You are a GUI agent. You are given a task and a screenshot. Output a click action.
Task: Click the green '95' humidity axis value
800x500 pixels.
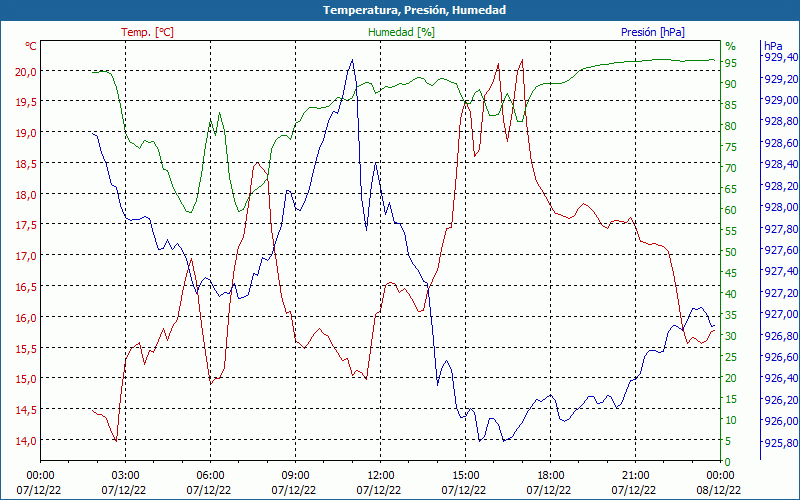pos(731,63)
